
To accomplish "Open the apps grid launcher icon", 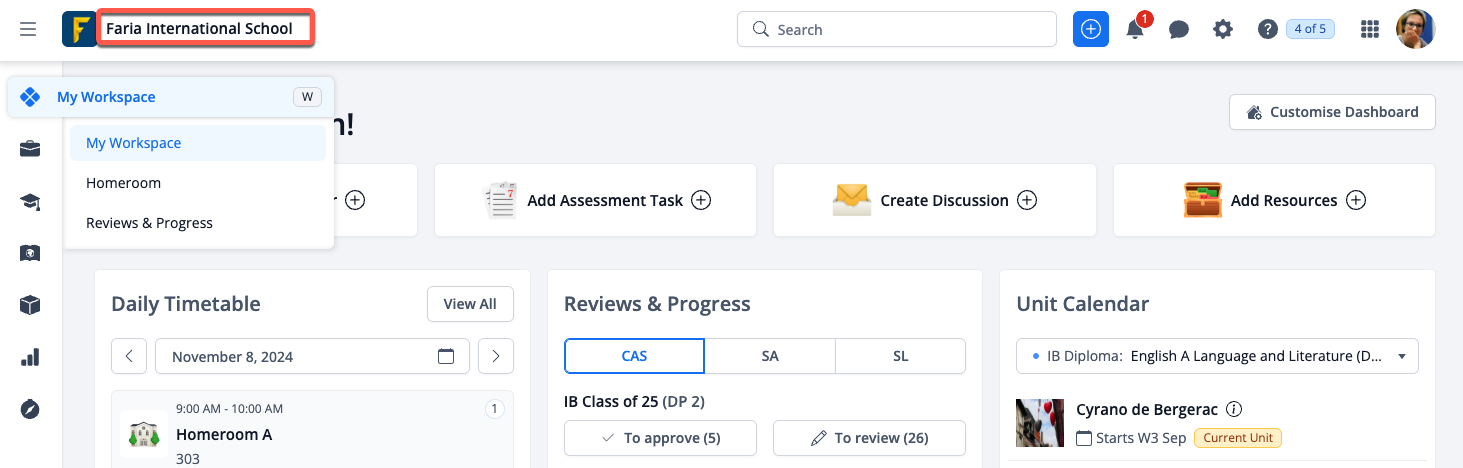I will 1370,29.
